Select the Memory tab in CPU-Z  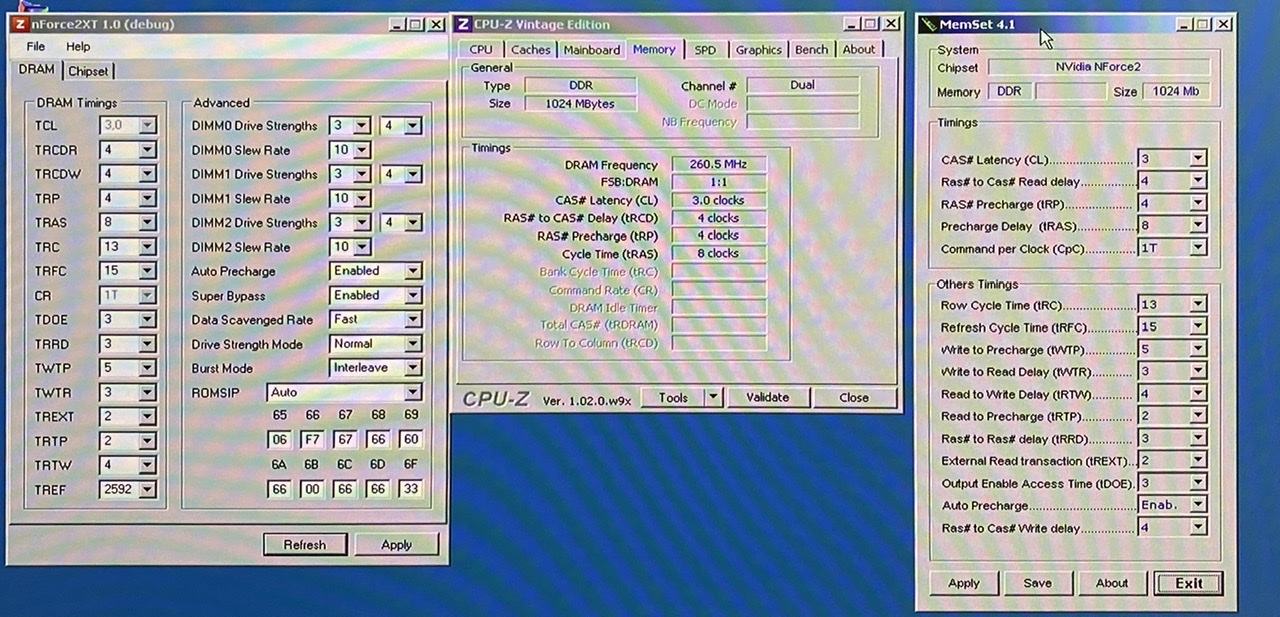(654, 48)
